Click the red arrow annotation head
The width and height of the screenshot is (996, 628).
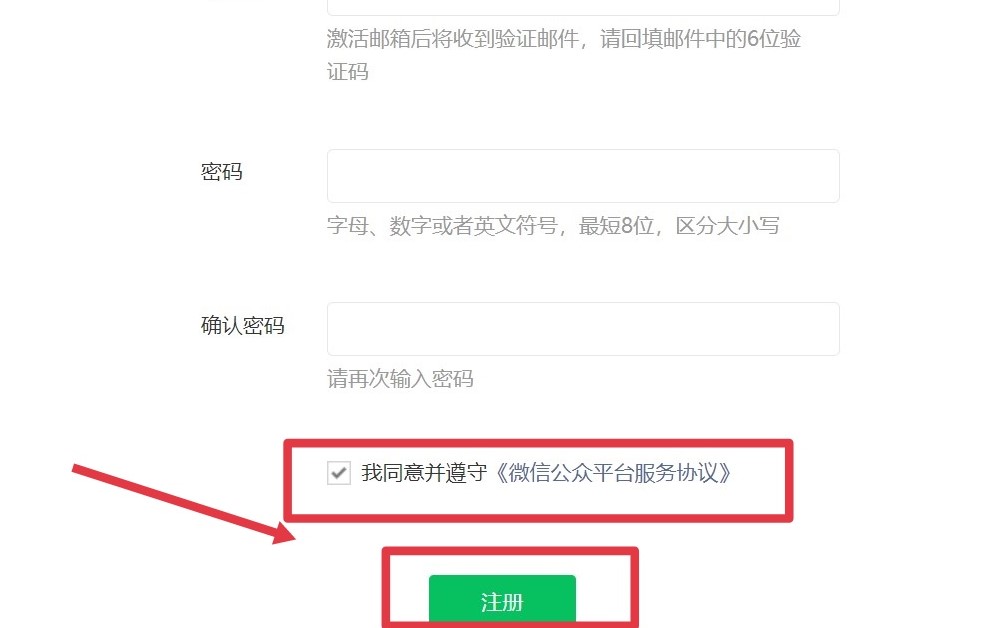(284, 533)
